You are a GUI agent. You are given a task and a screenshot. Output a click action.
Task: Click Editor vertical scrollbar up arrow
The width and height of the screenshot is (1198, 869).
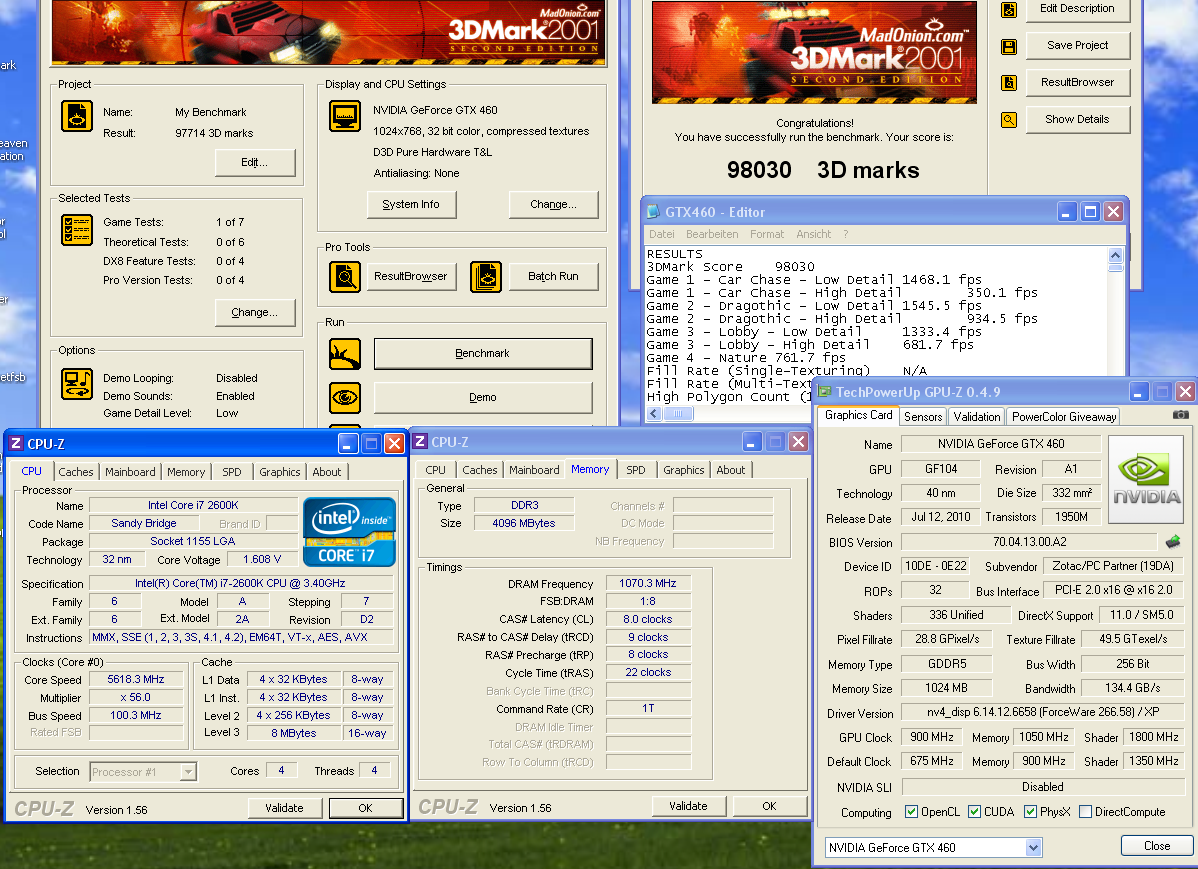[x=1115, y=255]
